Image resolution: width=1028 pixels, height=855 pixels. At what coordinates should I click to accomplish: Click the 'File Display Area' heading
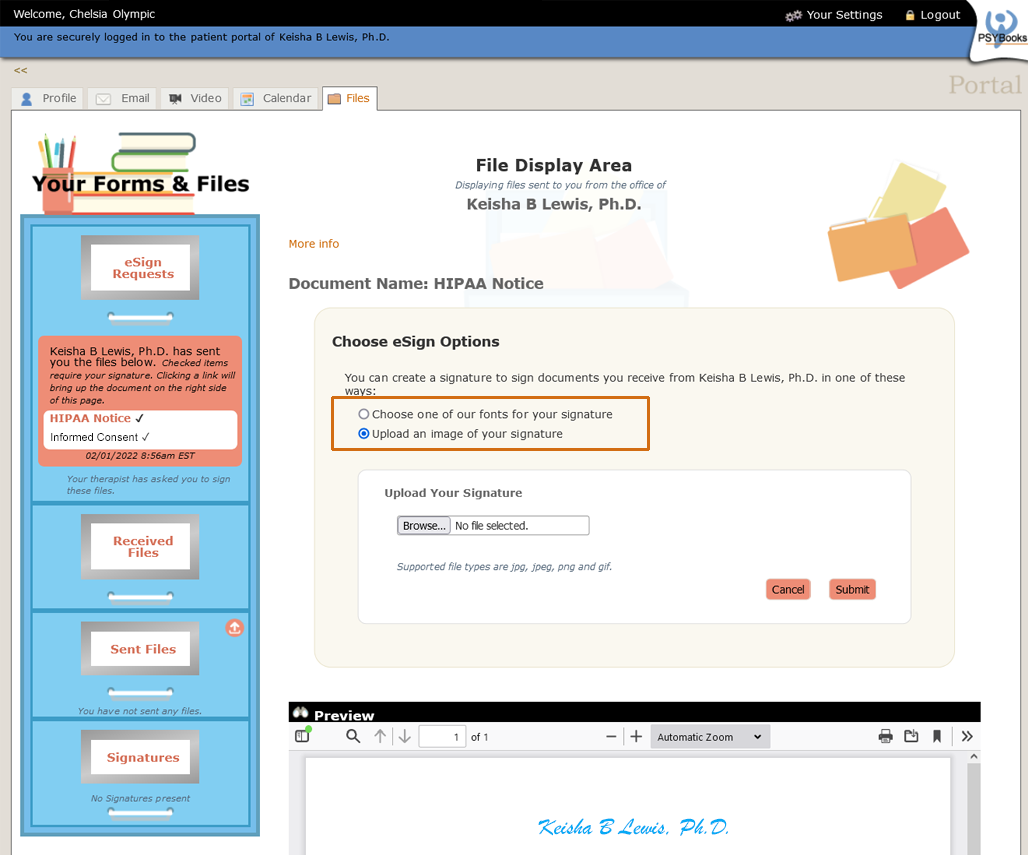coord(554,165)
